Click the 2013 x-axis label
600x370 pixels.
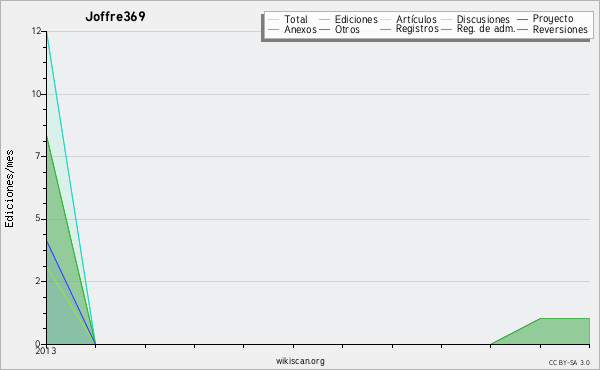coord(46,351)
